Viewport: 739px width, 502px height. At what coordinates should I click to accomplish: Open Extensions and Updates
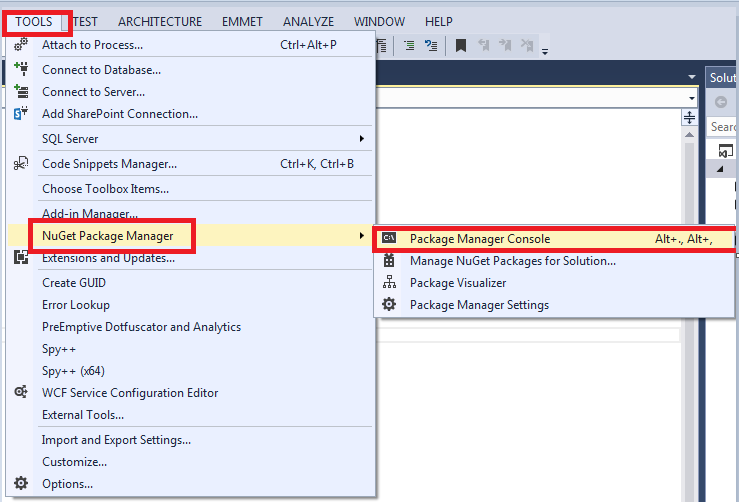(x=191, y=258)
